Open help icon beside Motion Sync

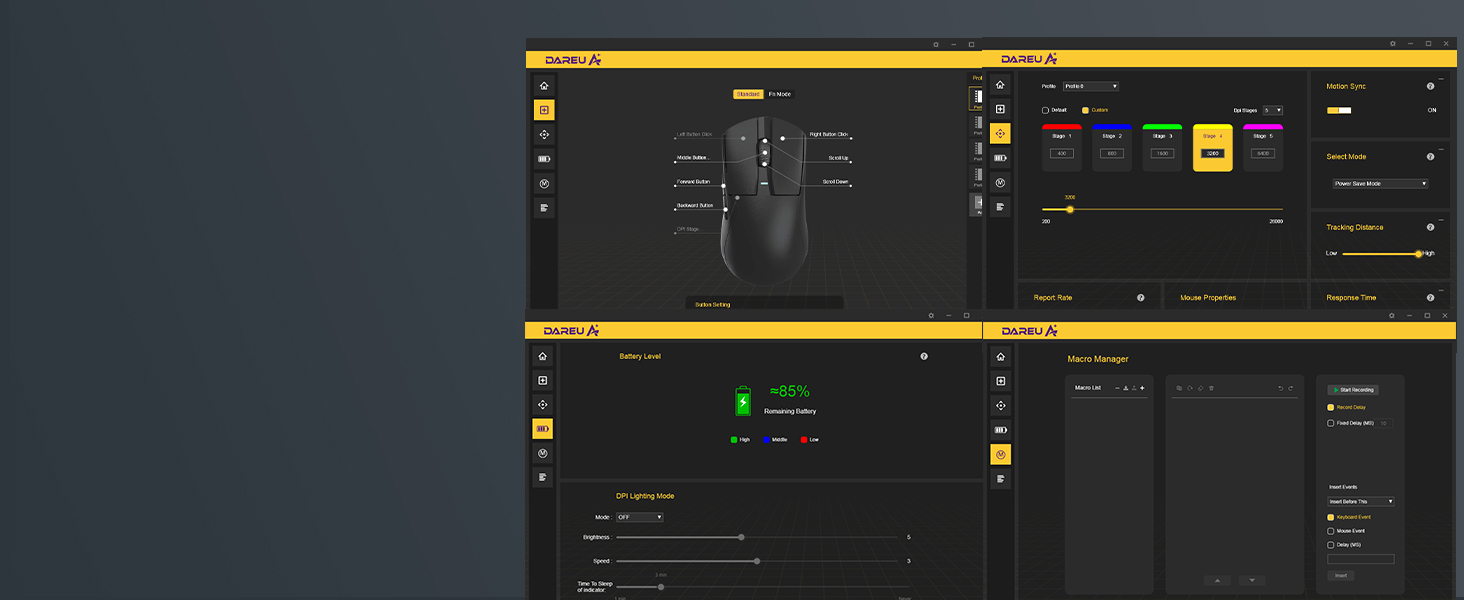[x=1430, y=86]
